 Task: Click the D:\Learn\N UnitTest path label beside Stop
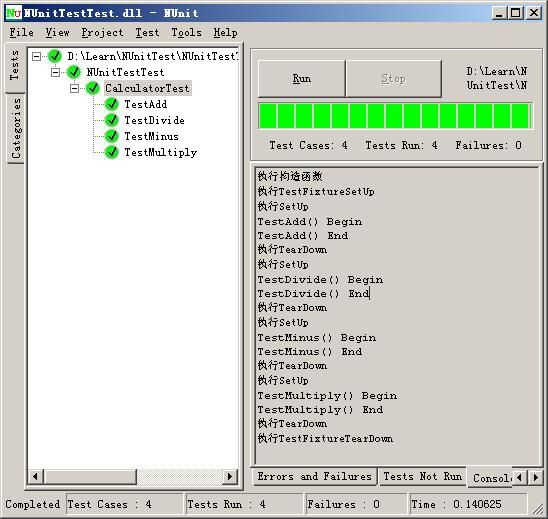point(496,78)
